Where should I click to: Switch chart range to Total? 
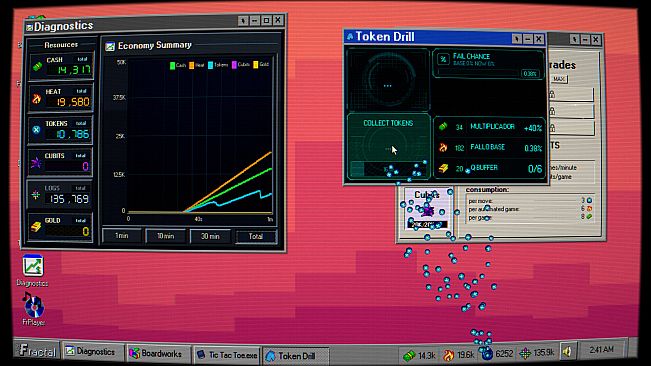(256, 237)
